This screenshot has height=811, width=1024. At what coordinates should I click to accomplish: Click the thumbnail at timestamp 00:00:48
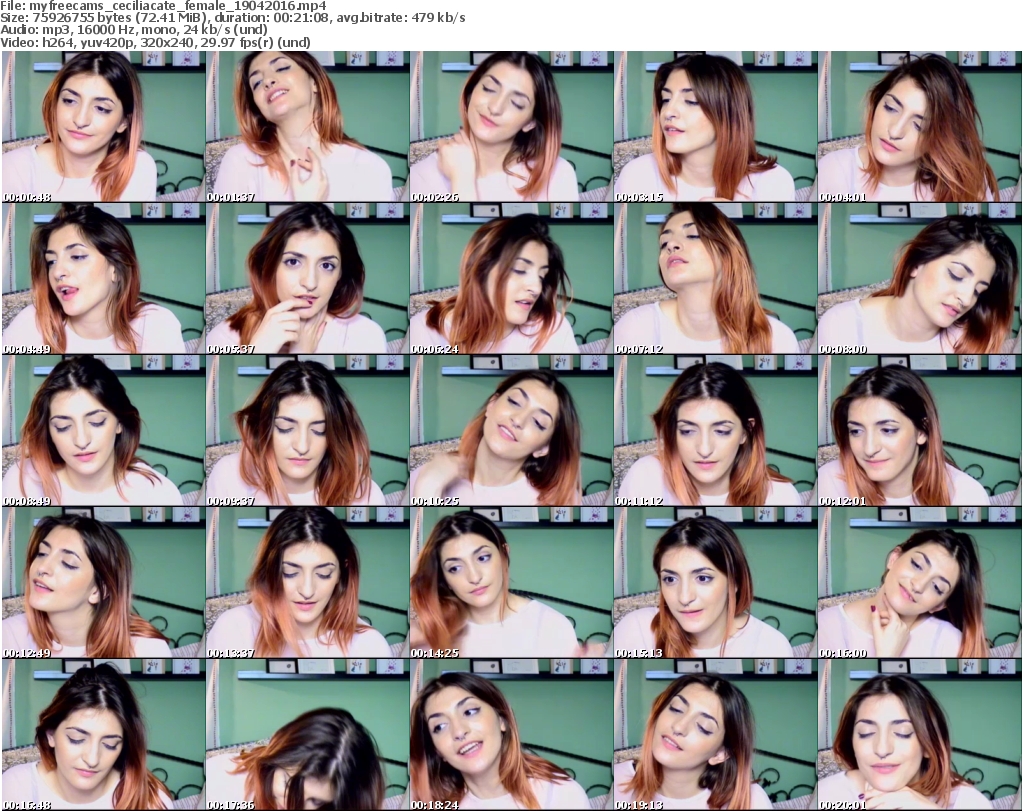103,127
